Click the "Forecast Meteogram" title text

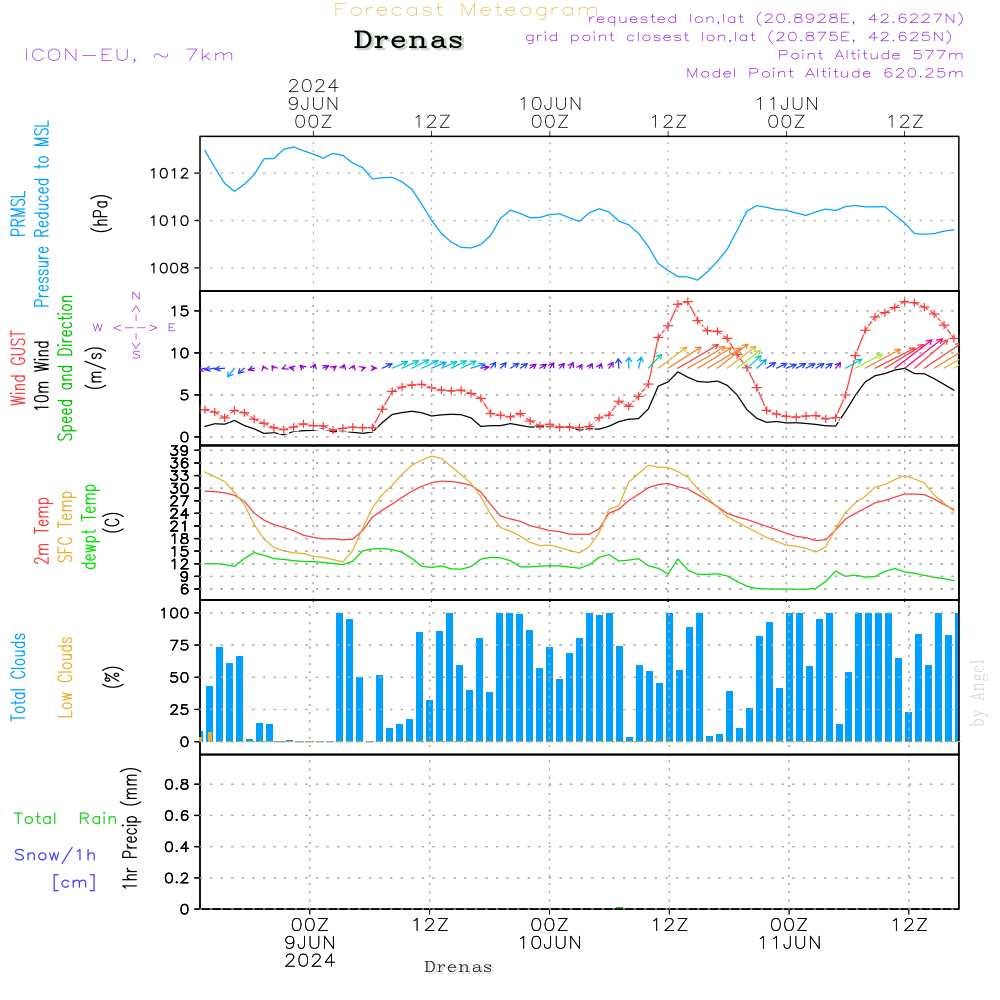point(466,10)
